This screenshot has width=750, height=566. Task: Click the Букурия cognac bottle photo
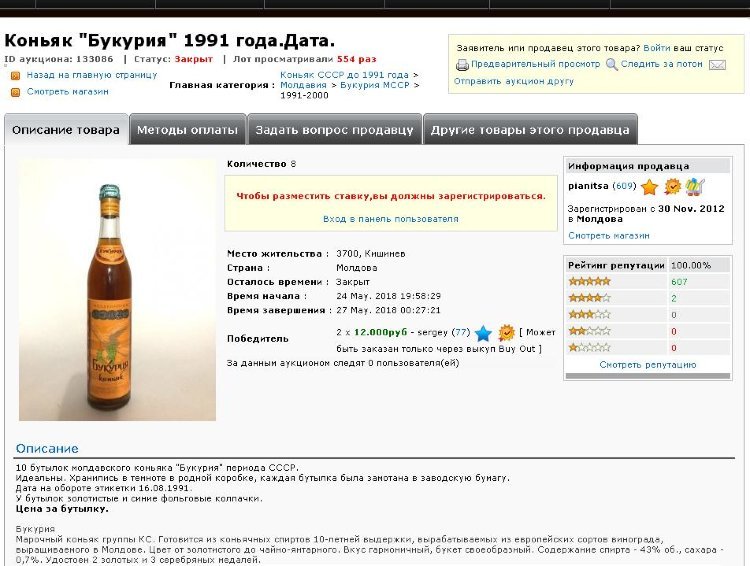coord(117,290)
